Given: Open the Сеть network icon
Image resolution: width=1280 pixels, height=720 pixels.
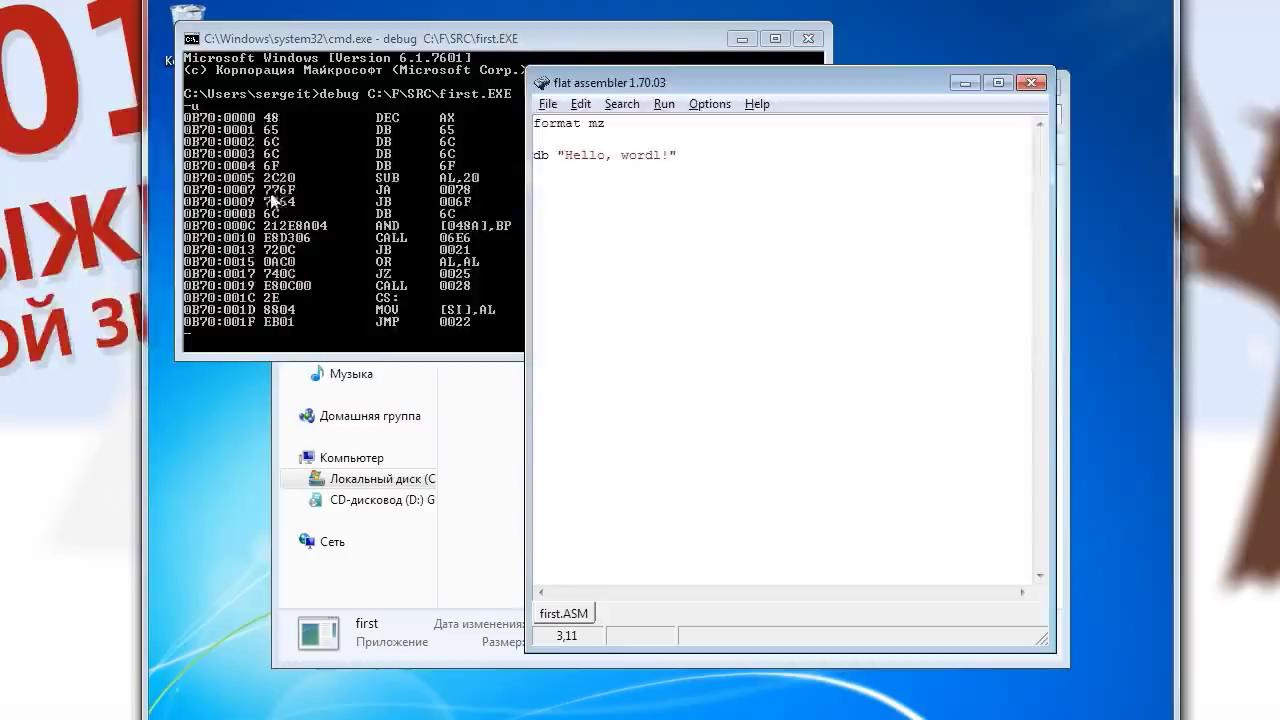Looking at the screenshot, I should (x=307, y=542).
